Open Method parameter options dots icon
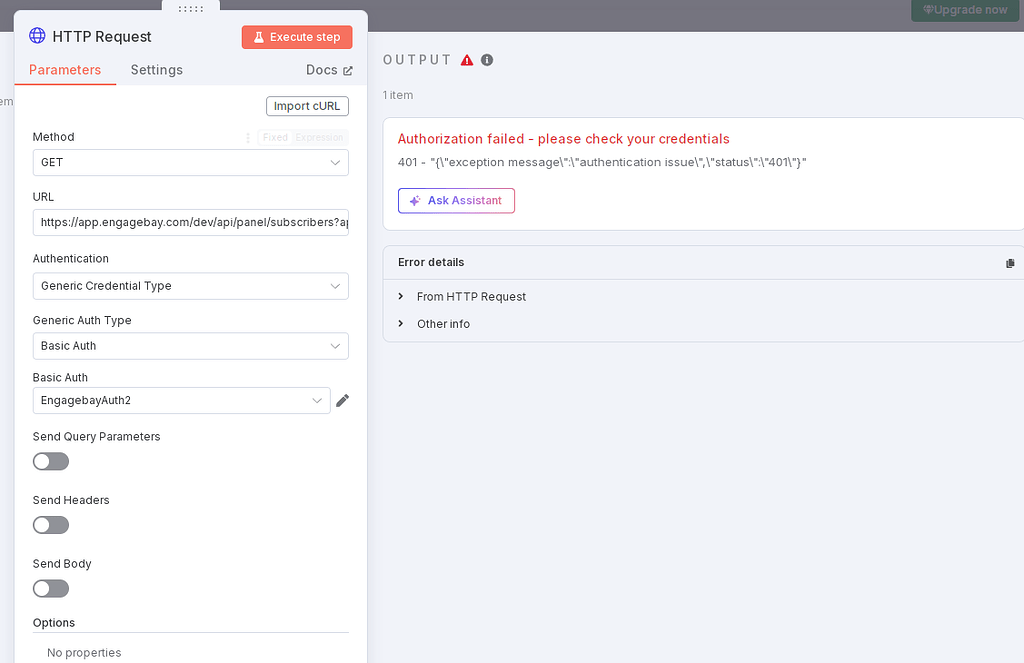This screenshot has width=1024, height=663. pyautogui.click(x=248, y=138)
